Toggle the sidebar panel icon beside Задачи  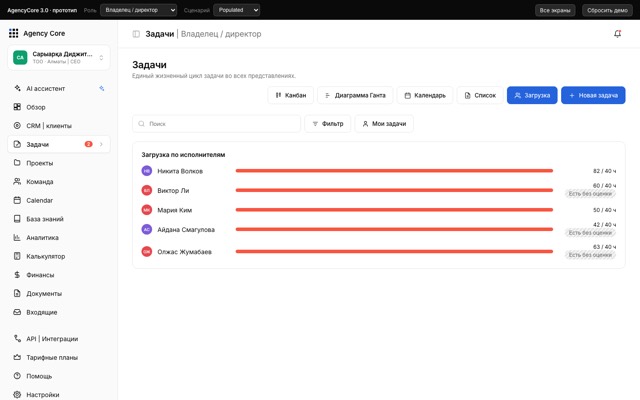click(136, 34)
